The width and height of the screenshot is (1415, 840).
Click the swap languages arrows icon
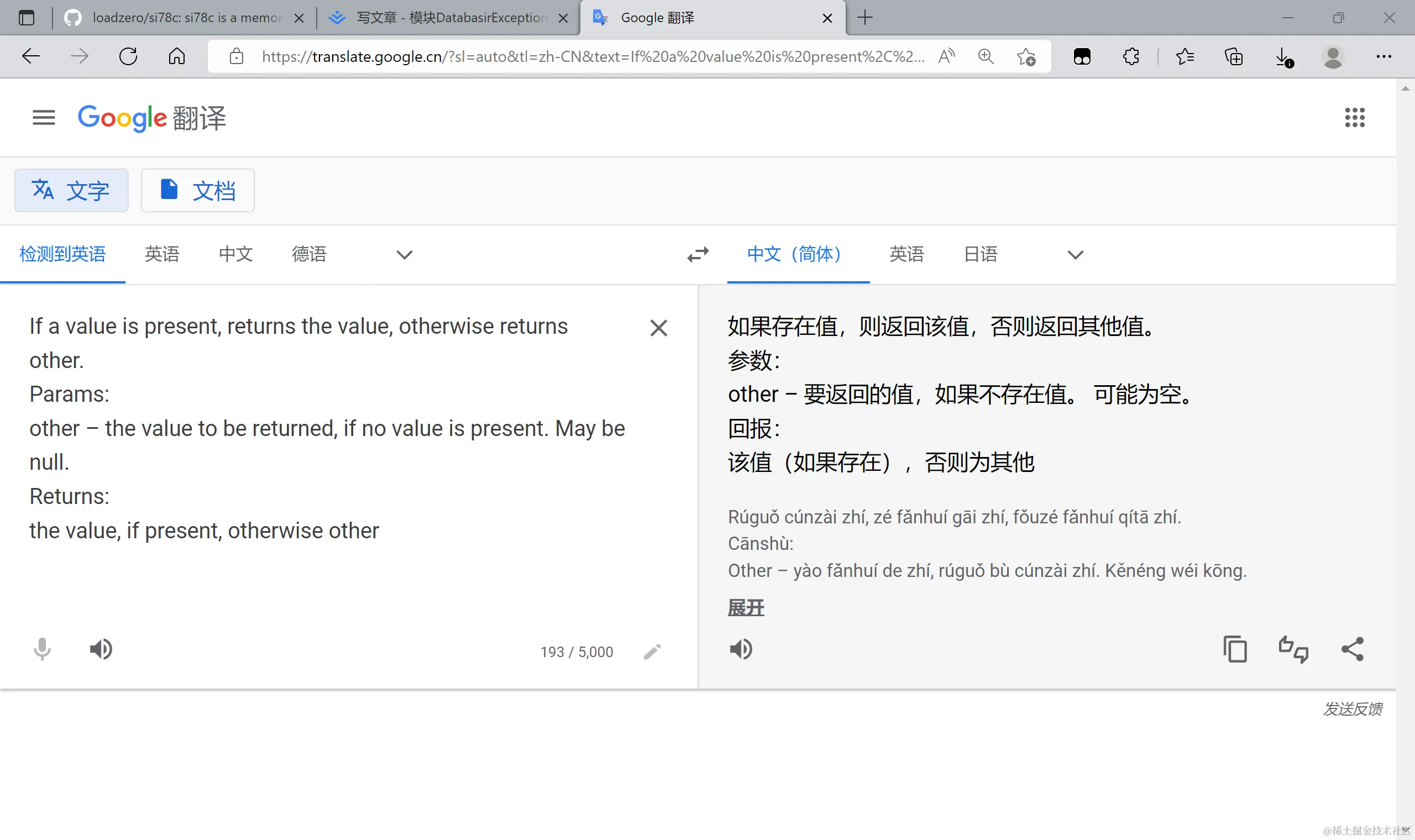[698, 254]
